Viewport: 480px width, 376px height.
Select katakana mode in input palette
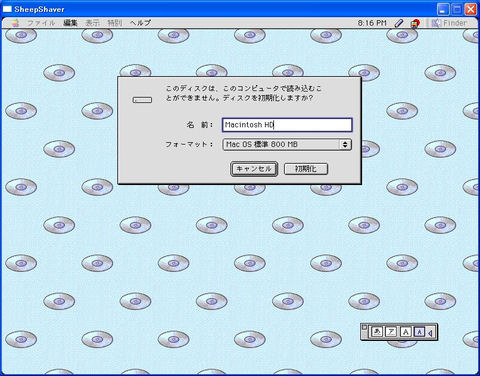click(391, 332)
